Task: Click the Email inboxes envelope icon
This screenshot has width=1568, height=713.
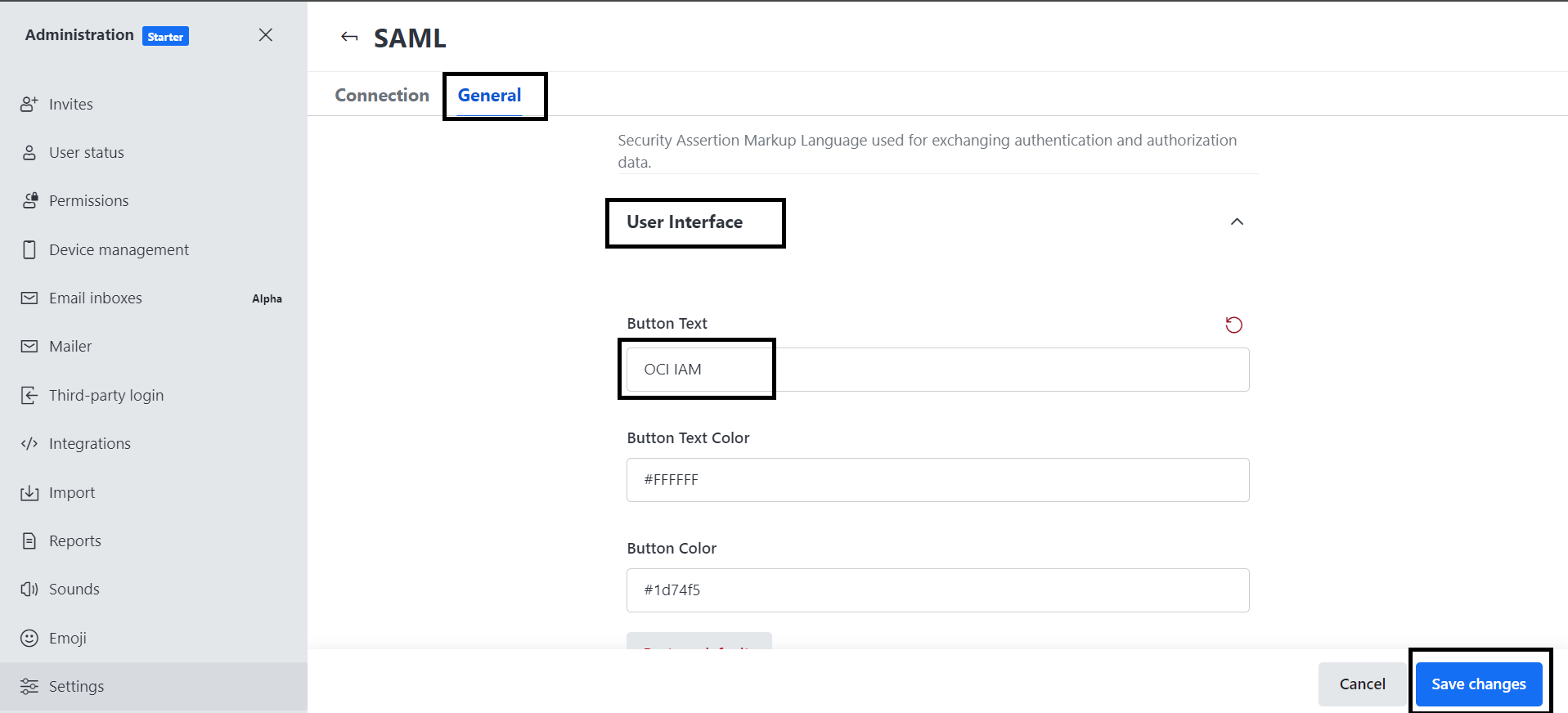Action: click(x=29, y=298)
